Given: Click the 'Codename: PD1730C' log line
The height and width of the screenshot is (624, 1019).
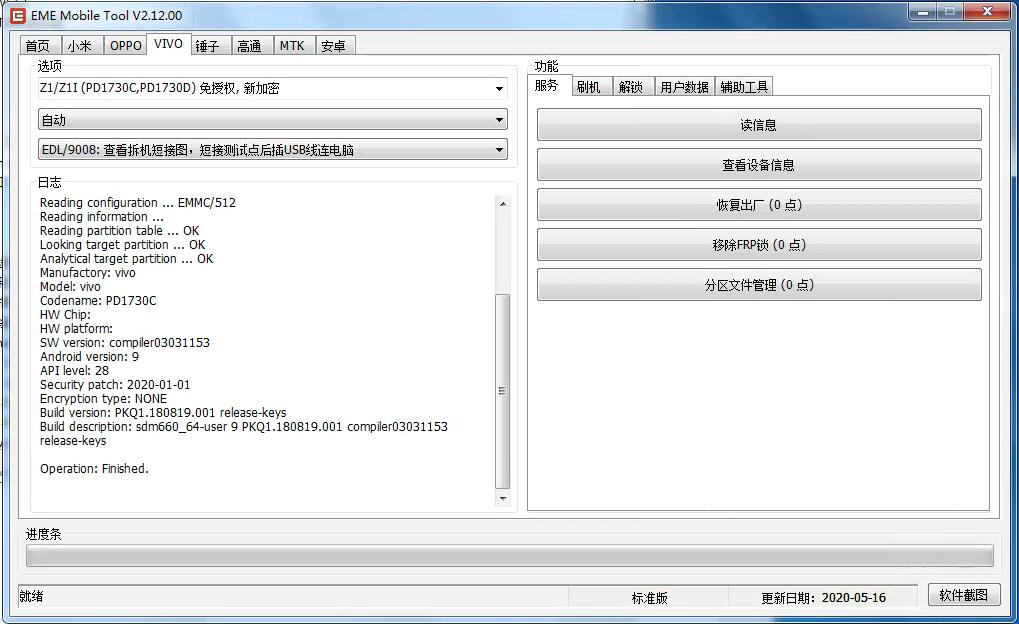Looking at the screenshot, I should 98,300.
